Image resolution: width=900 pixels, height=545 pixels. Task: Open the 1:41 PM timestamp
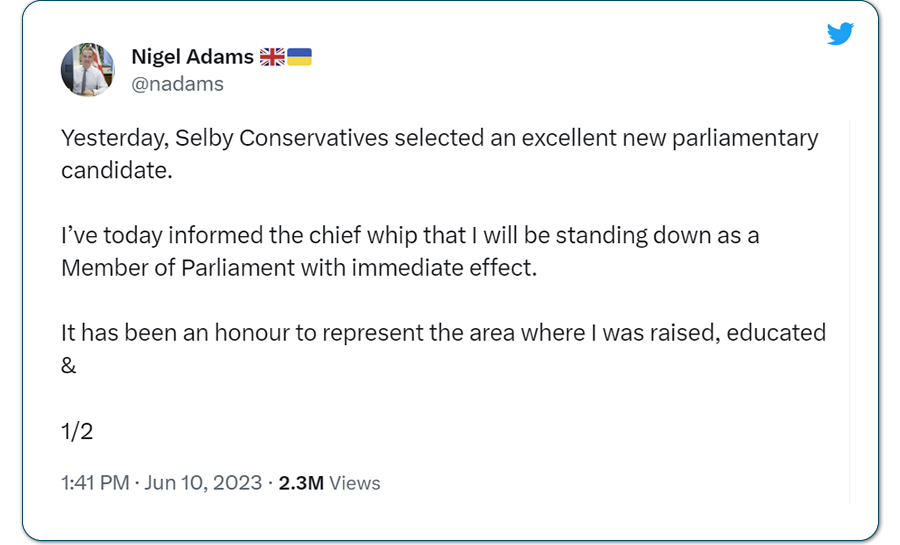95,483
